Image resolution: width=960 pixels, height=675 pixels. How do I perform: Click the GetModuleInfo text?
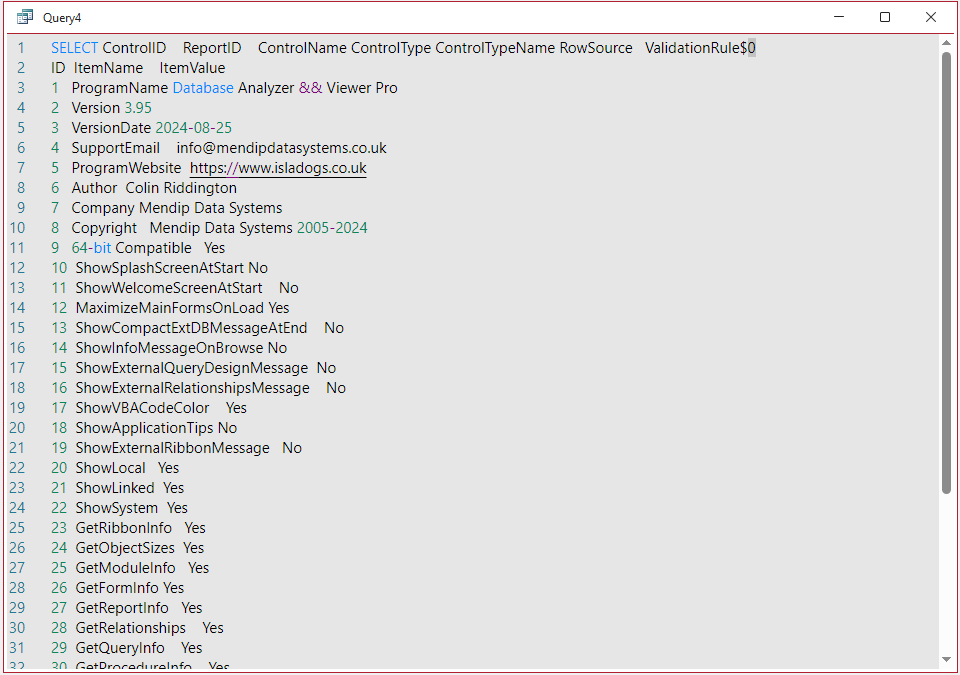click(125, 568)
